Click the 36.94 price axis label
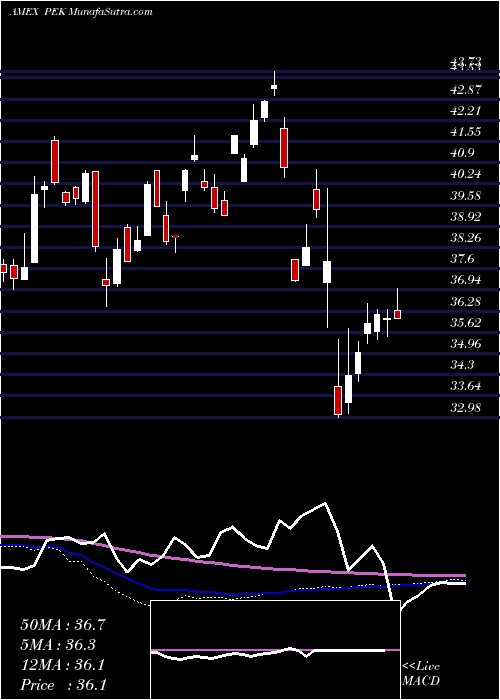The width and height of the screenshot is (500, 700). (x=466, y=280)
